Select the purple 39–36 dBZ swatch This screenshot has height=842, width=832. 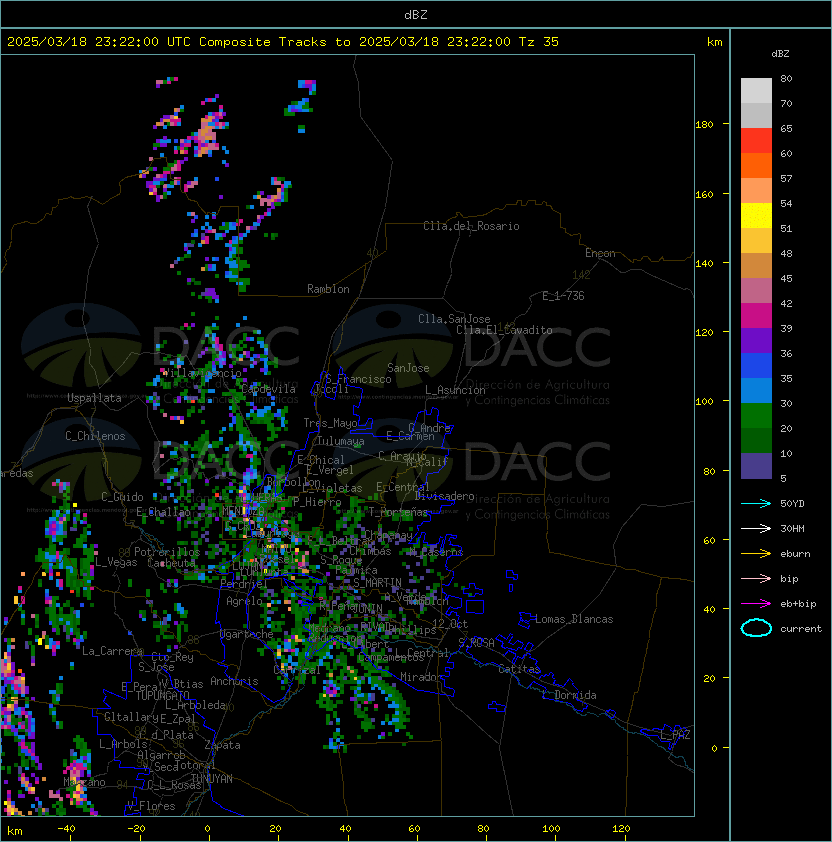pos(756,340)
